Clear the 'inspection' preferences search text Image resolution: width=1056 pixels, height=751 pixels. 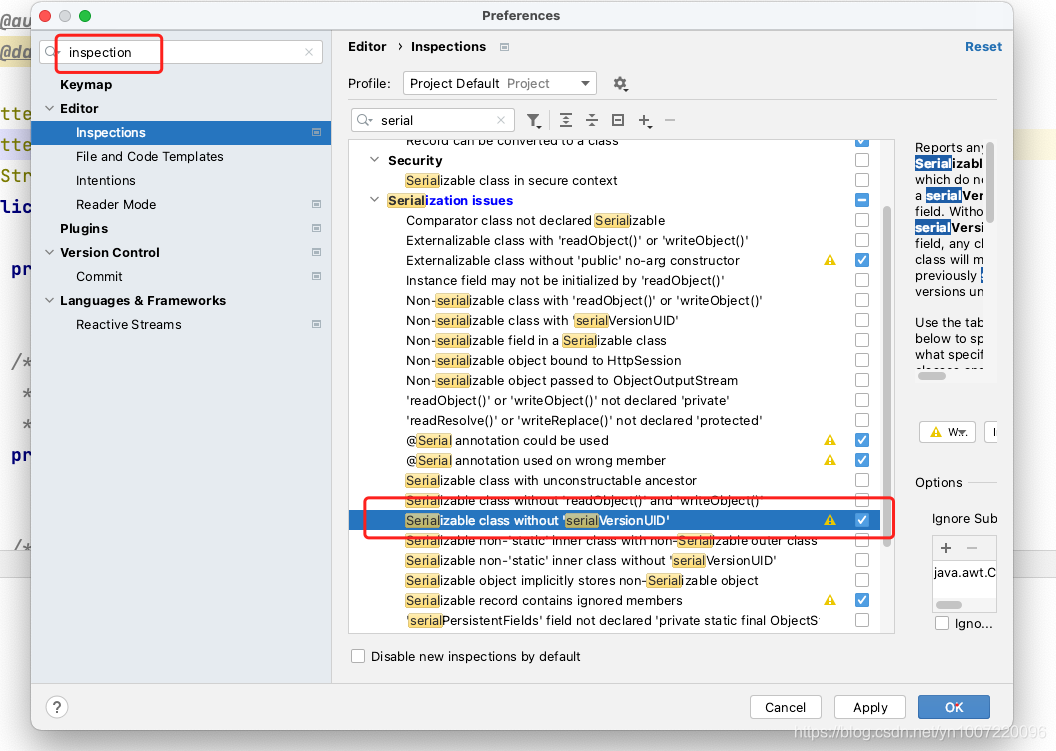308,53
